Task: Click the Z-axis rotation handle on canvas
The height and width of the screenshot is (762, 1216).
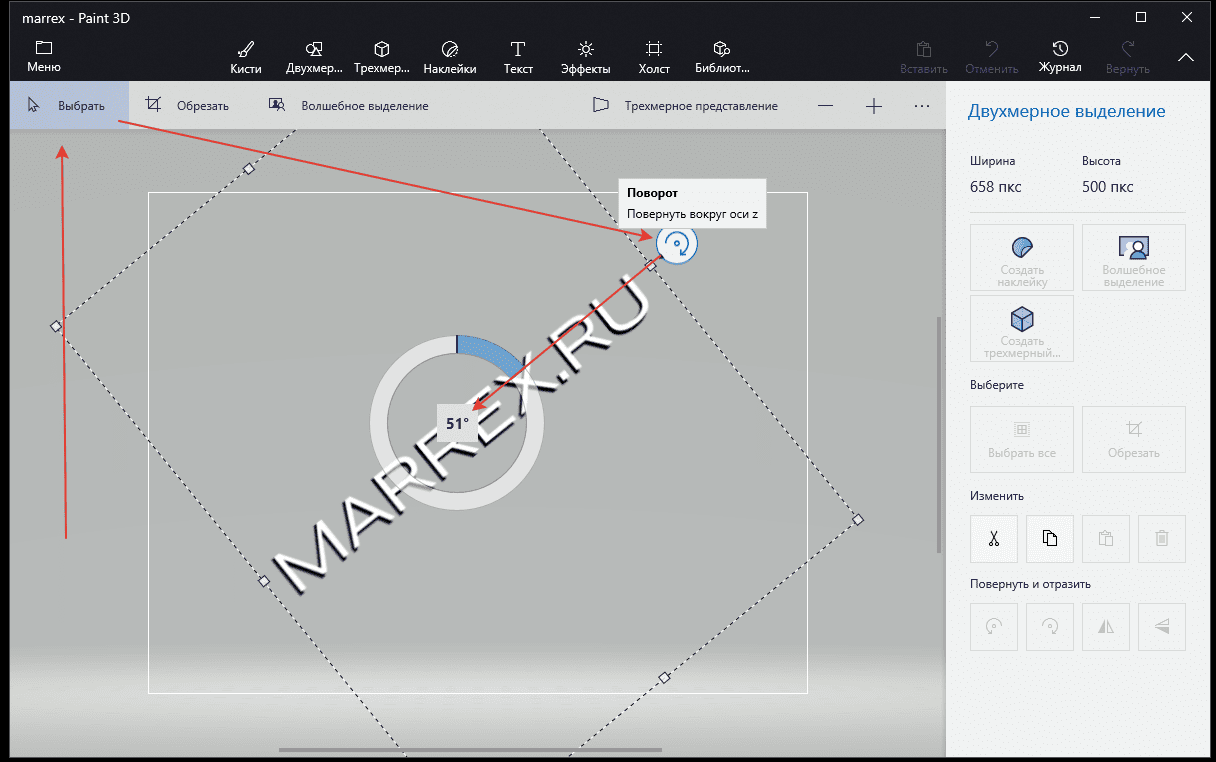Action: pyautogui.click(x=677, y=244)
